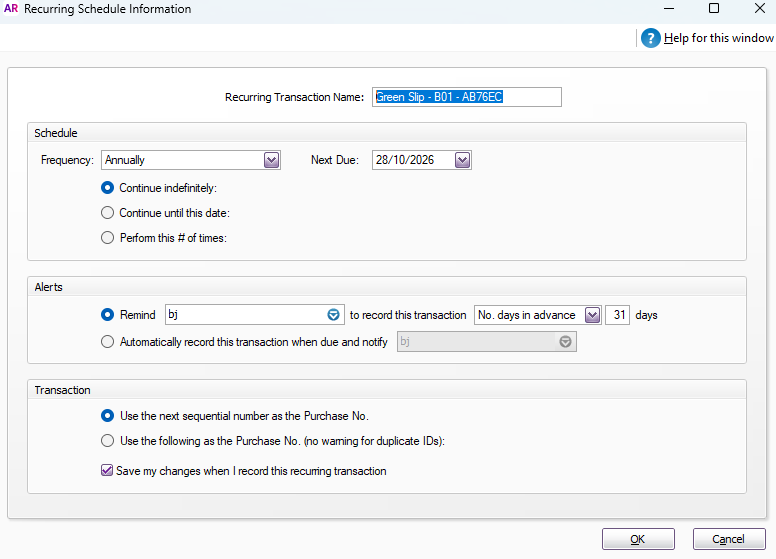Click the AR application icon in title bar
The height and width of the screenshot is (559, 776).
[11, 9]
